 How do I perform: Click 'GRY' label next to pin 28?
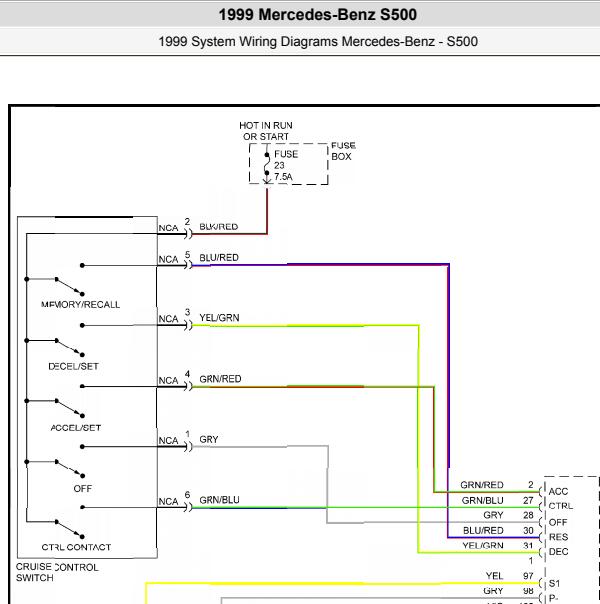(x=493, y=515)
